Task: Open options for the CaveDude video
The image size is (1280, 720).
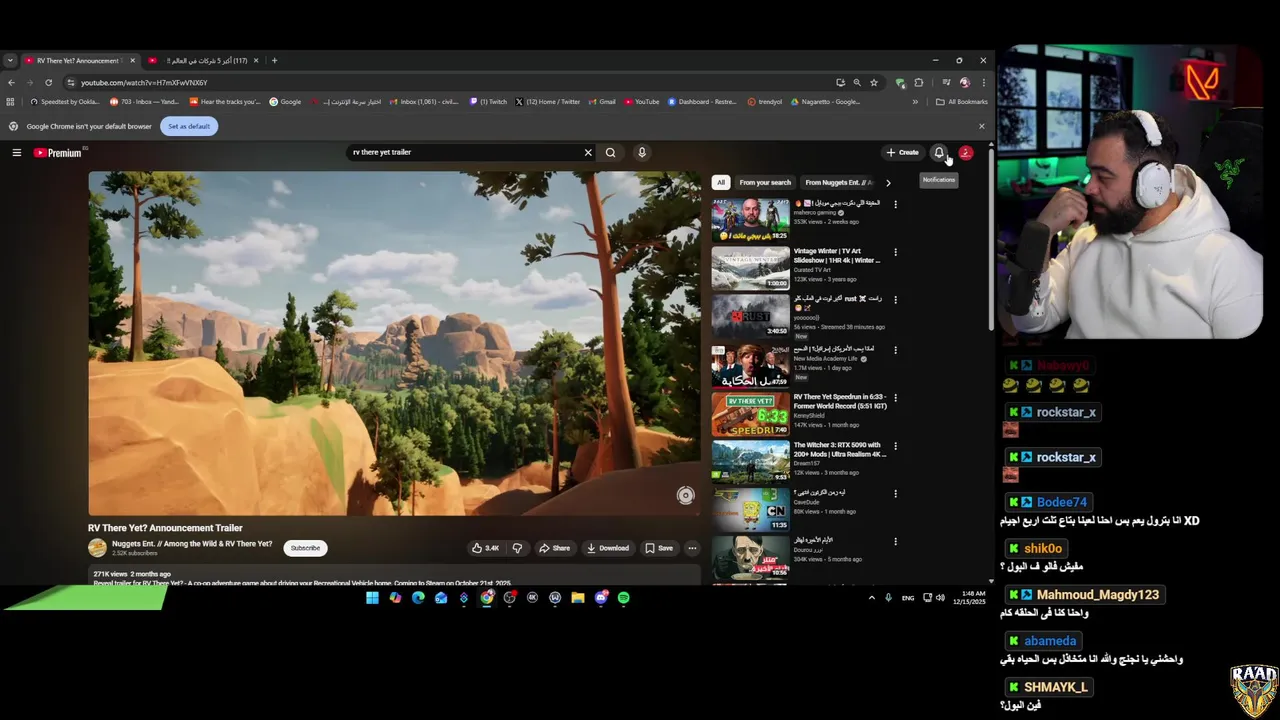Action: tap(895, 494)
